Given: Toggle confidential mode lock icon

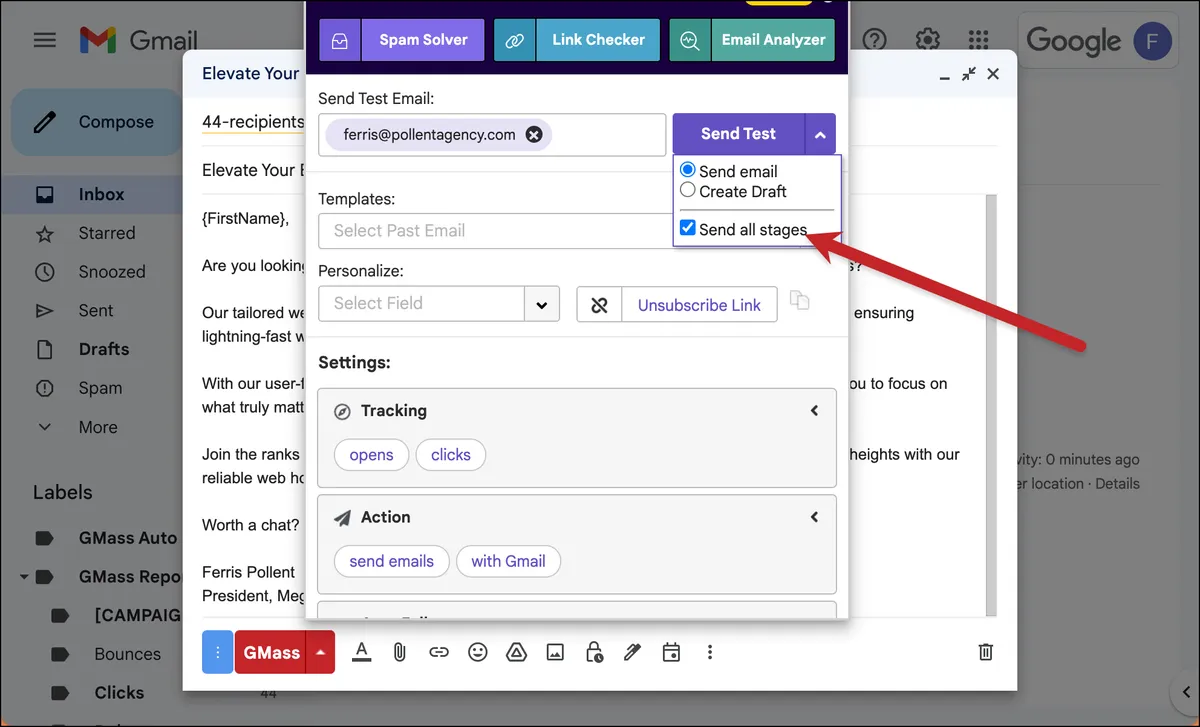Looking at the screenshot, I should pos(594,652).
